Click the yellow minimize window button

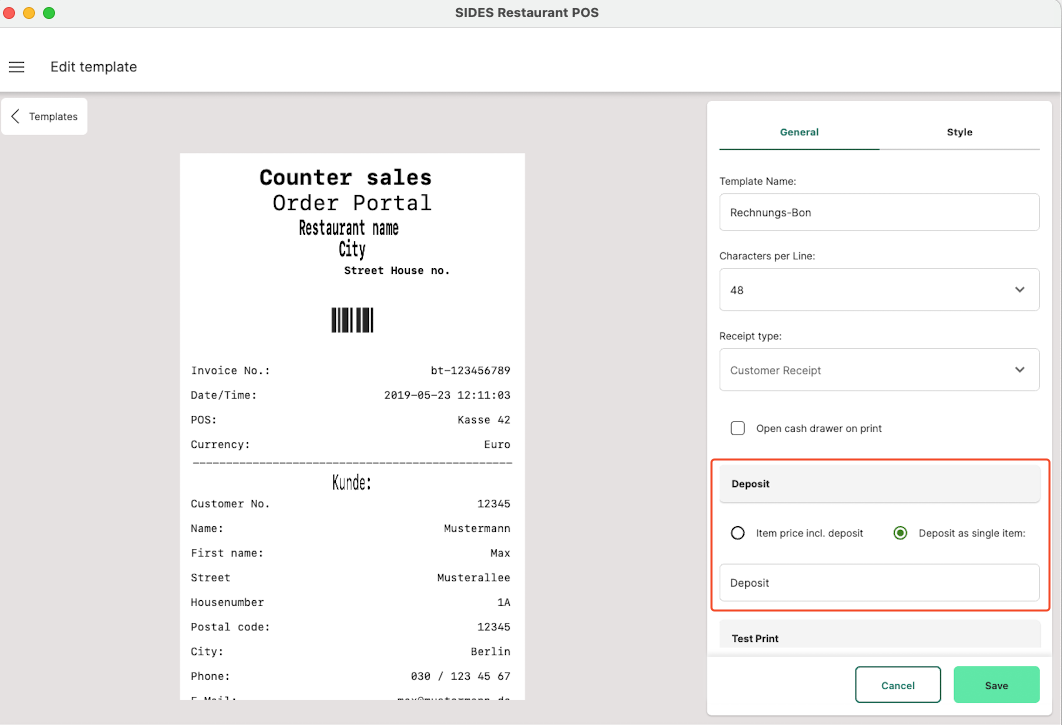point(29,13)
